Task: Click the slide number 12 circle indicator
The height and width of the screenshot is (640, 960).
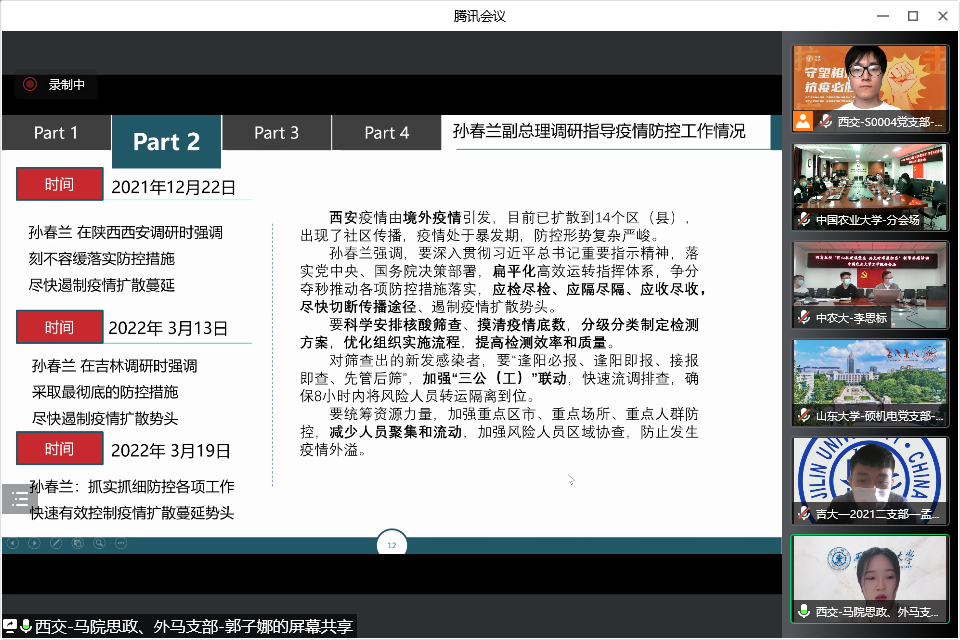Action: coord(391,546)
